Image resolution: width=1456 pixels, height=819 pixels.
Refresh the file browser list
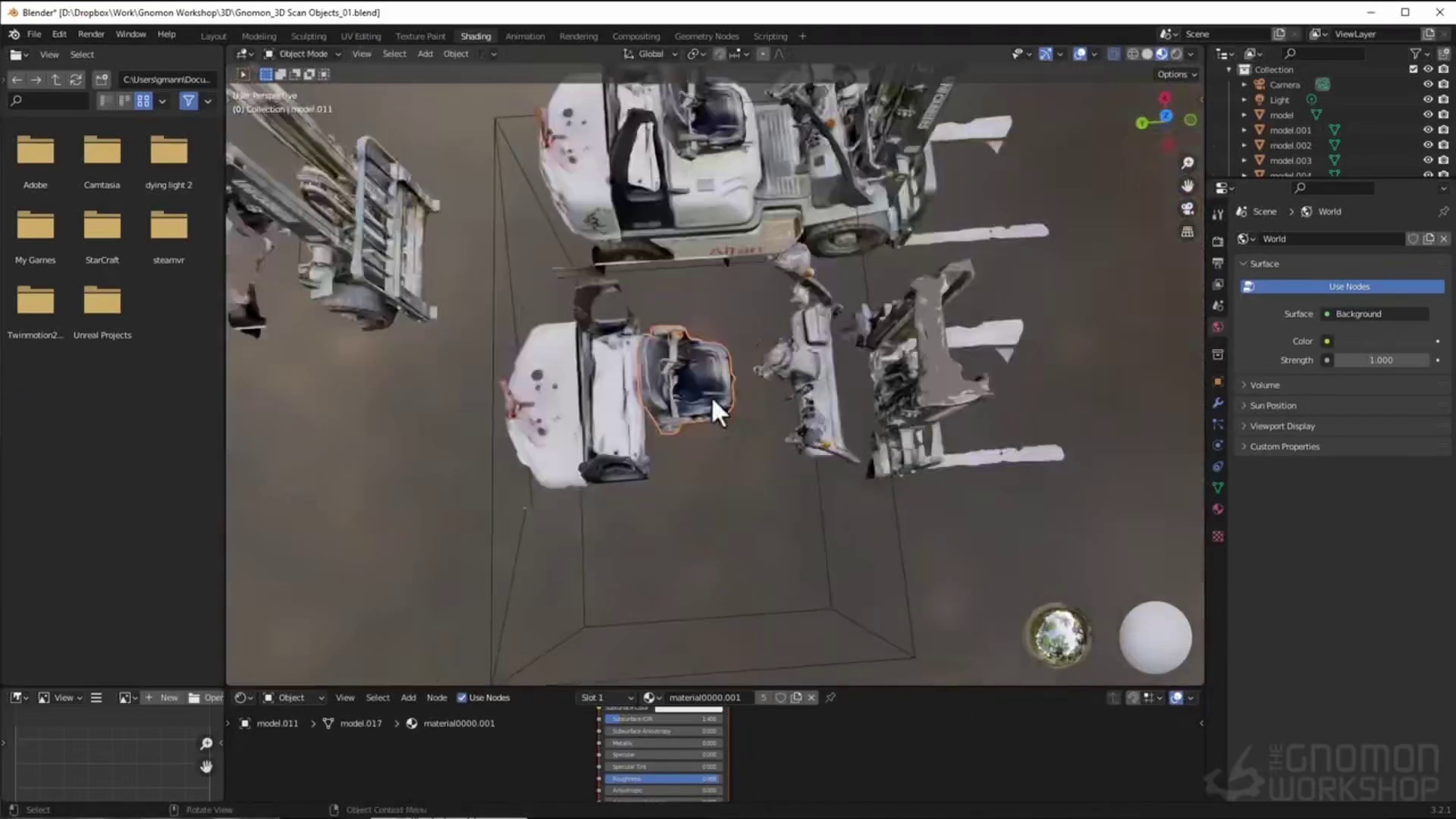click(75, 80)
